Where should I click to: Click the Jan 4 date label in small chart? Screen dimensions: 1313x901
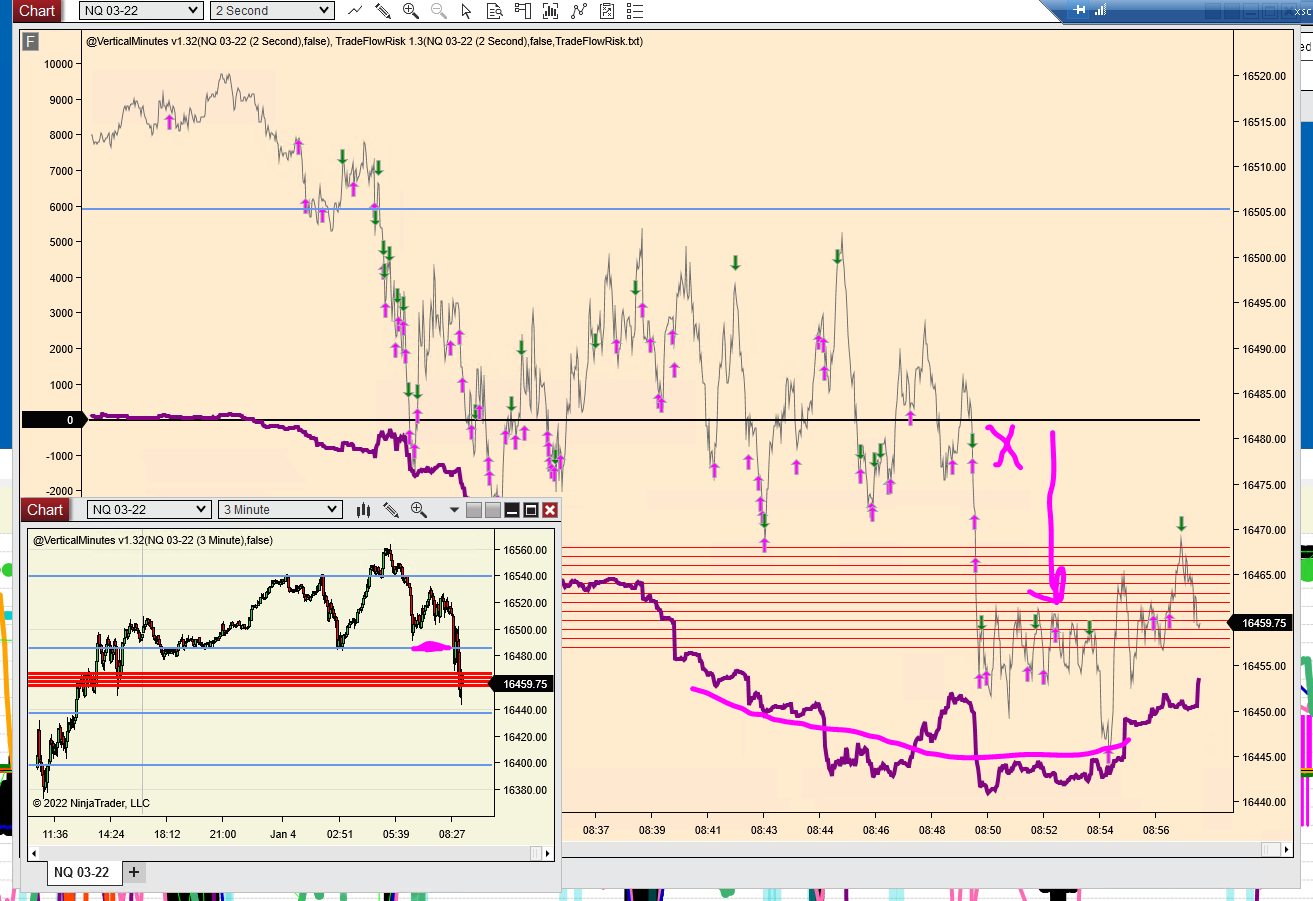pyautogui.click(x=283, y=834)
